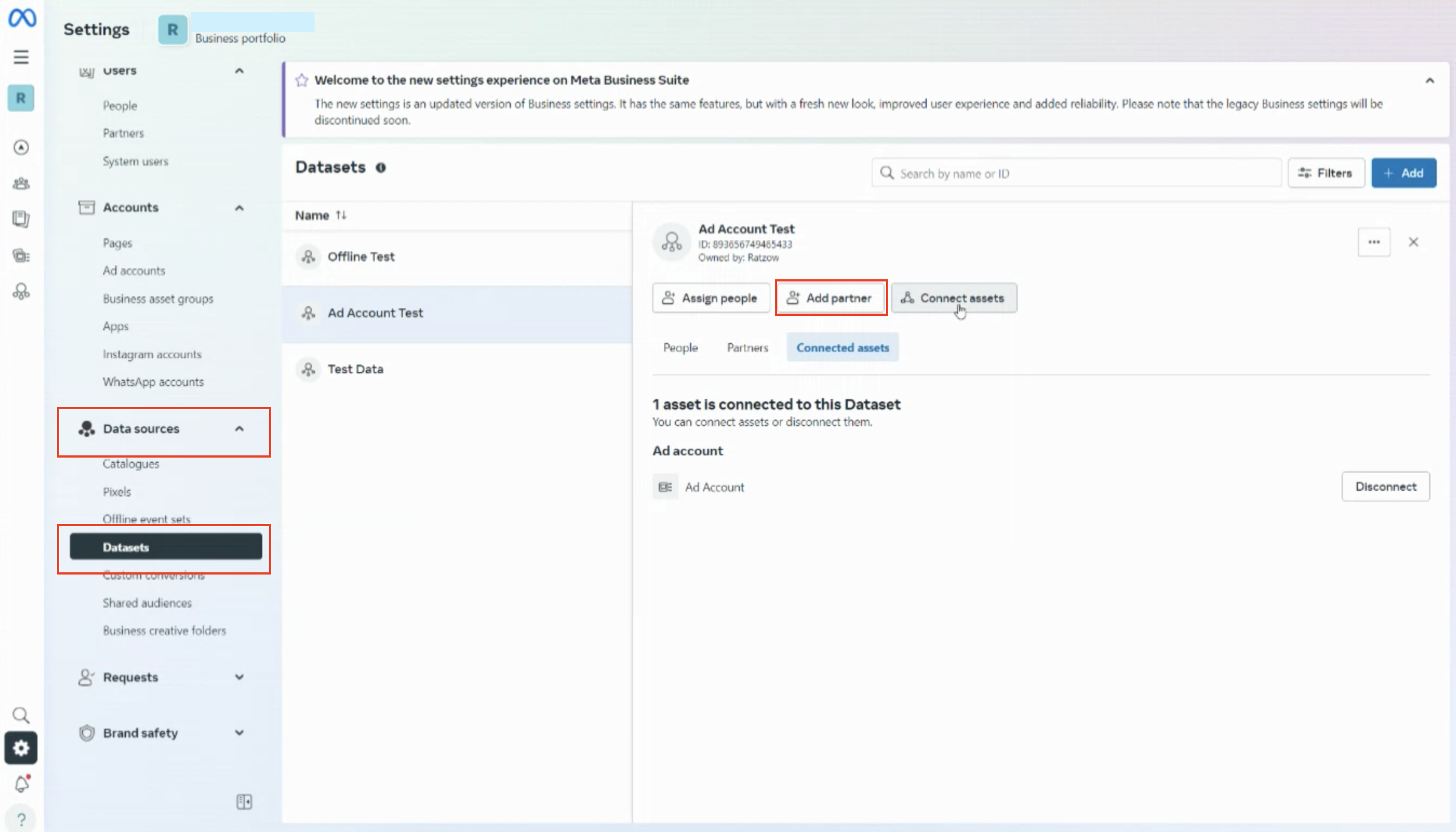The width and height of the screenshot is (1456, 832).
Task: Click the Test Data dataset icon
Action: click(309, 369)
